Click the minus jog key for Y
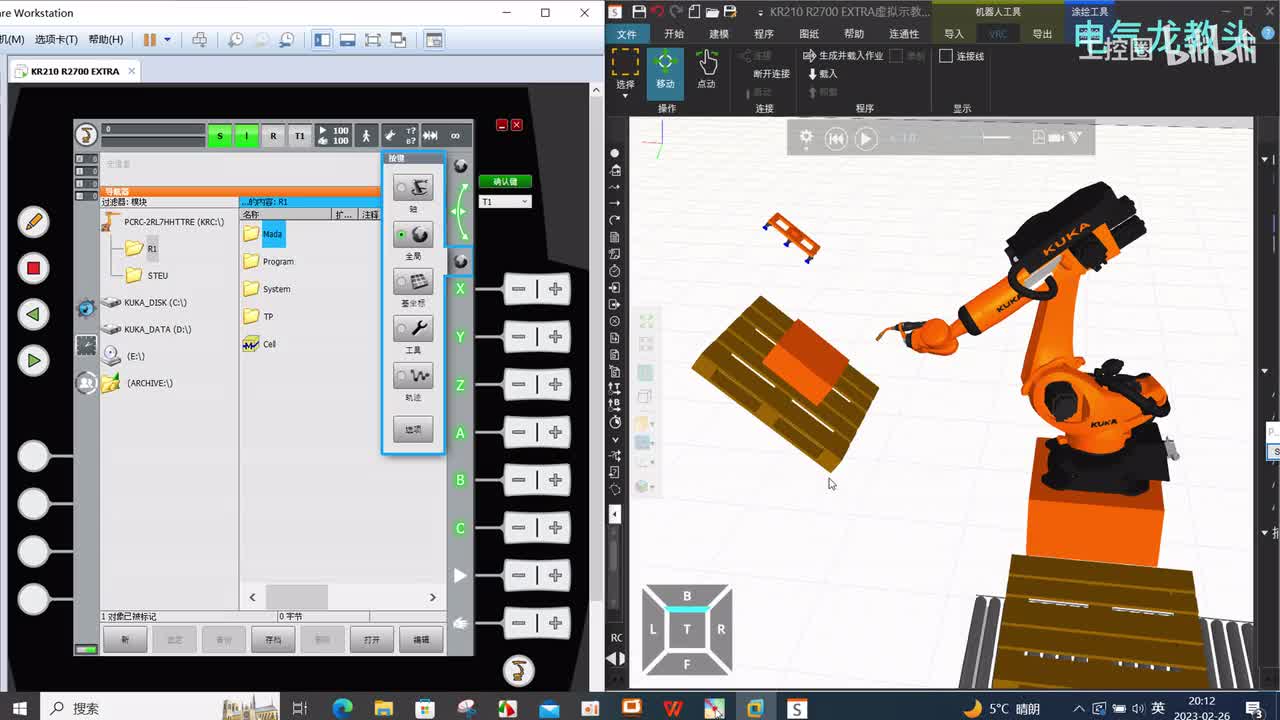1280x720 pixels. pos(518,337)
